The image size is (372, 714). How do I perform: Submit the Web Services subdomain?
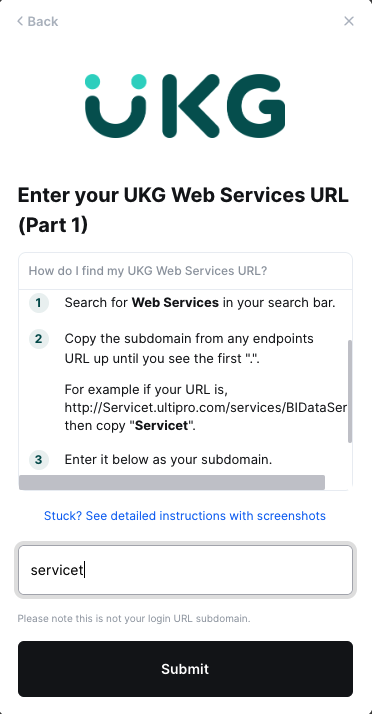point(185,669)
